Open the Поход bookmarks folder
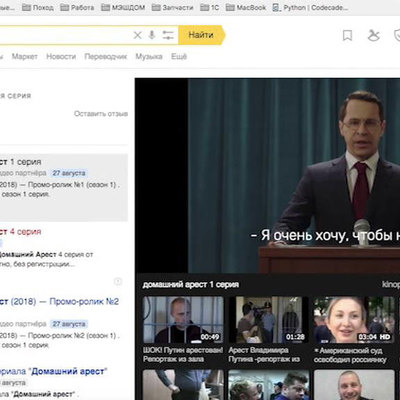The width and height of the screenshot is (400, 400). click(x=38, y=7)
